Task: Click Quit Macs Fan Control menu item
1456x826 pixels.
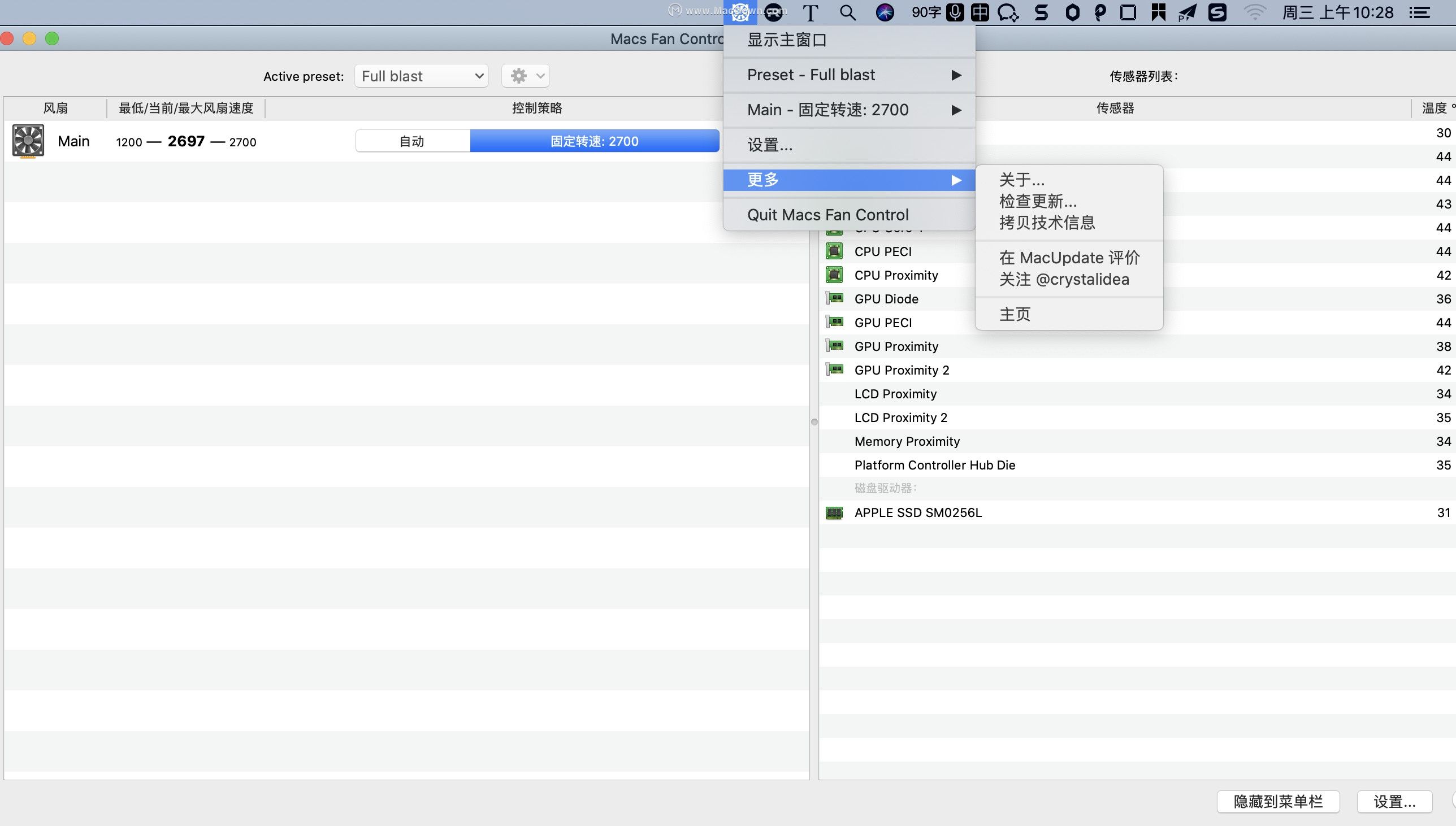Action: pos(828,214)
